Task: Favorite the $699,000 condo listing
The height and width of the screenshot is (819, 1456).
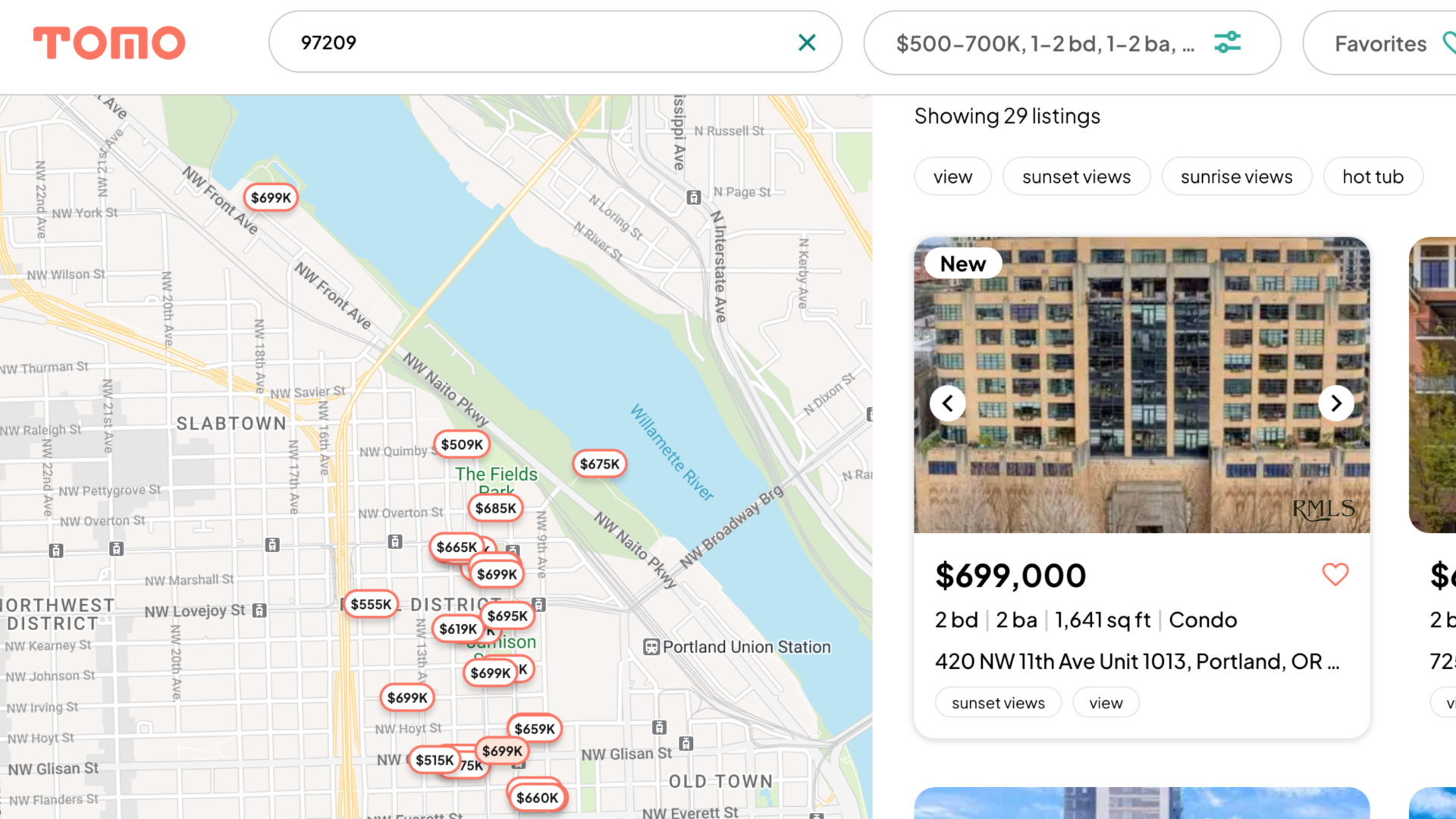Action: point(1335,576)
